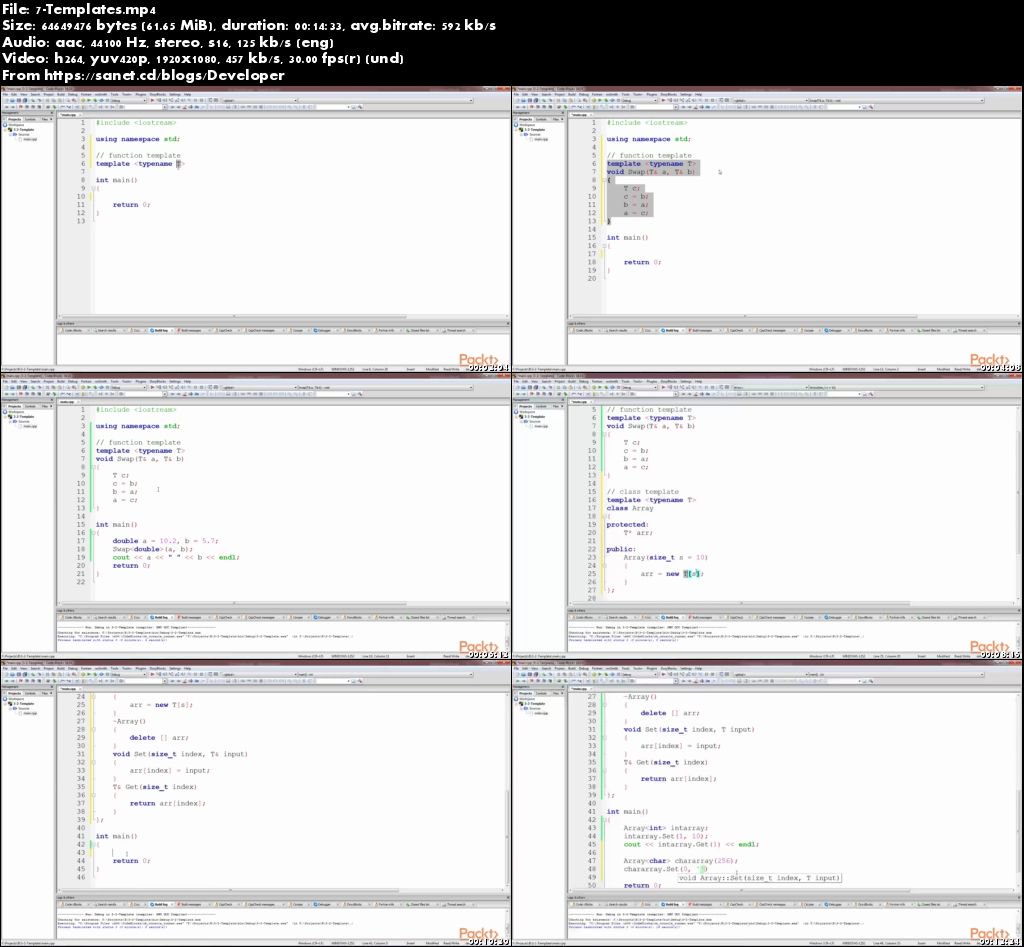Open the File menu in first frame's Code::Blocks
The width and height of the screenshot is (1024, 947).
click(5, 95)
